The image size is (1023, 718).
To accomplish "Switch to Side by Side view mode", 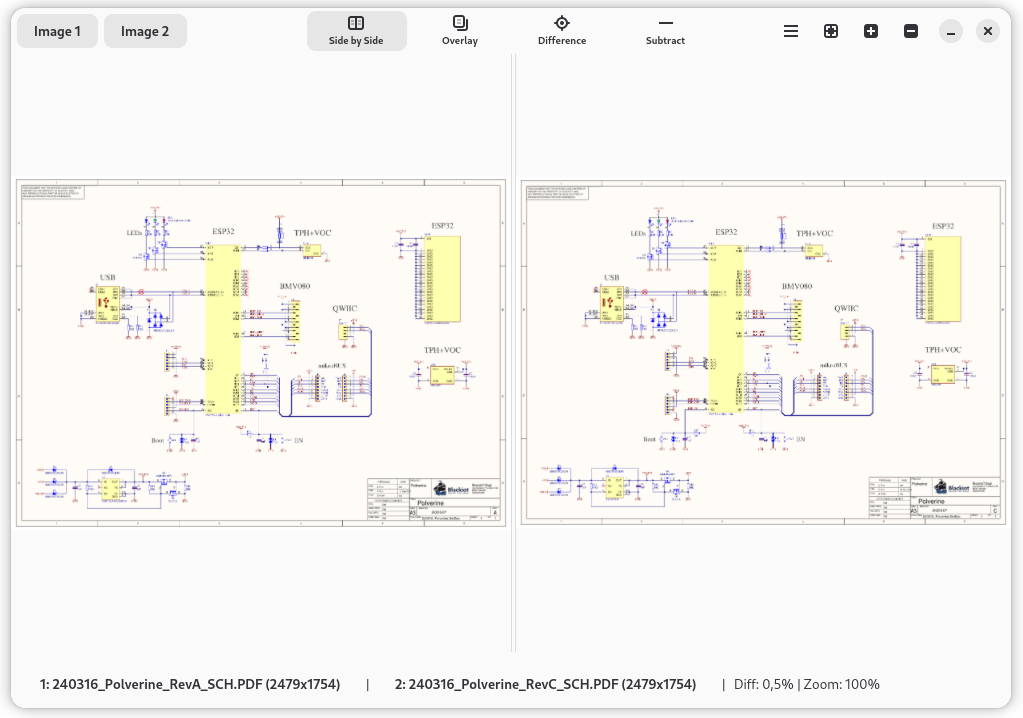I will click(x=356, y=31).
